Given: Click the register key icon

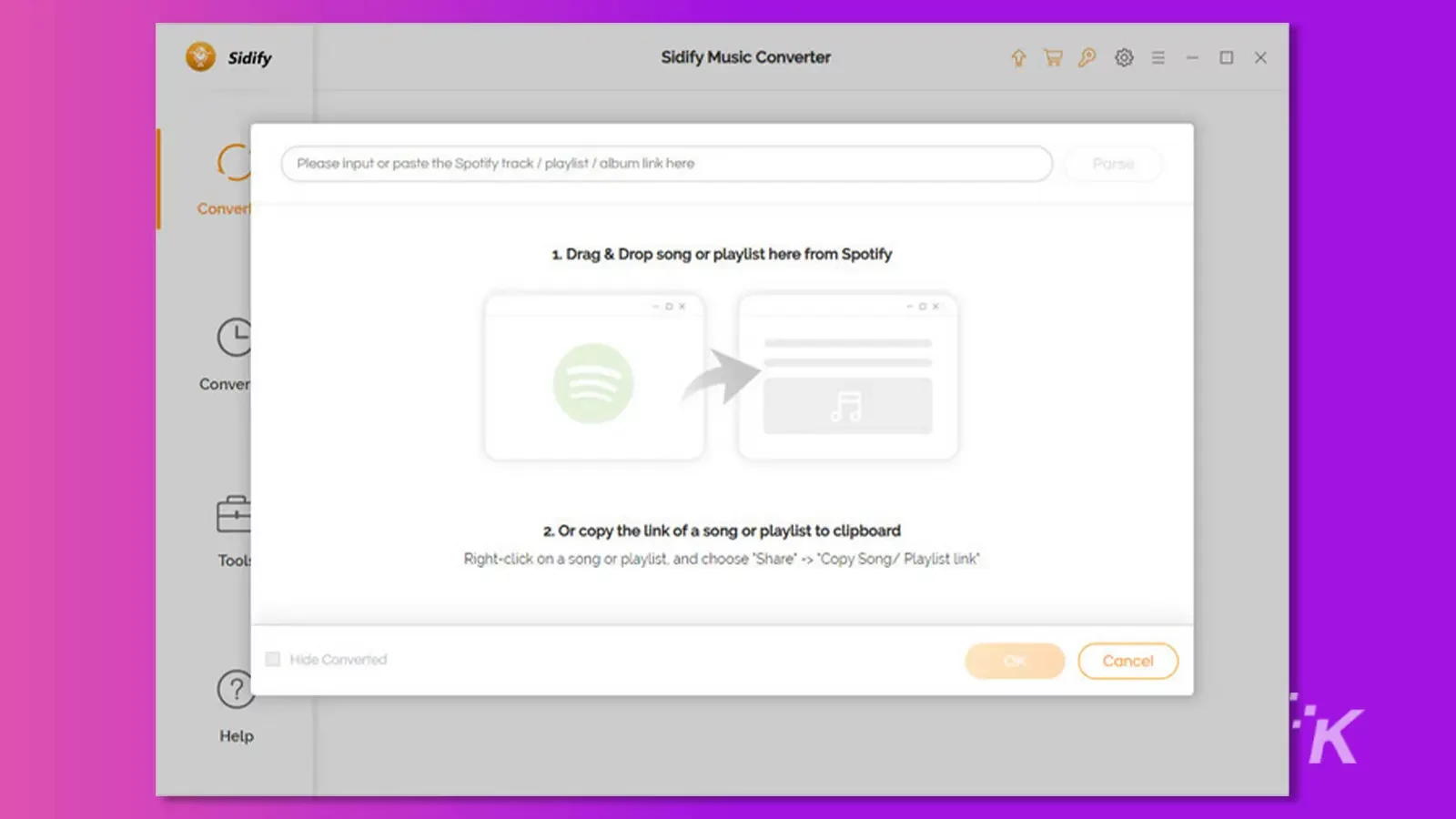Looking at the screenshot, I should (1087, 57).
